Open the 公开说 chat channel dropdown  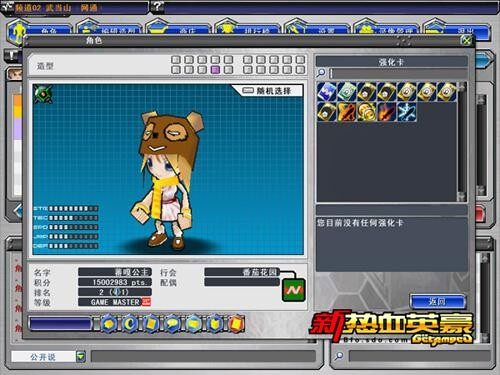81,357
